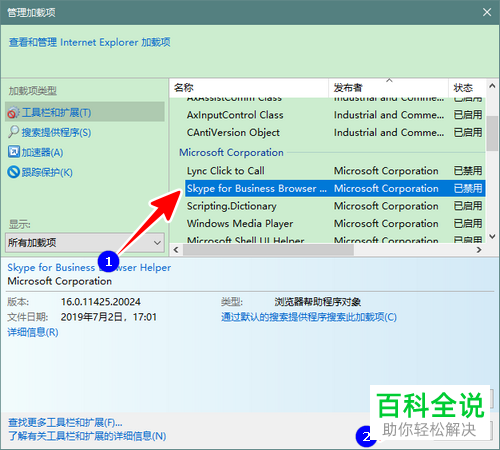Screen dimensions: 500x450
Task: Open 查找更多工具栏和扩展(F)... link
Action: tap(65, 423)
